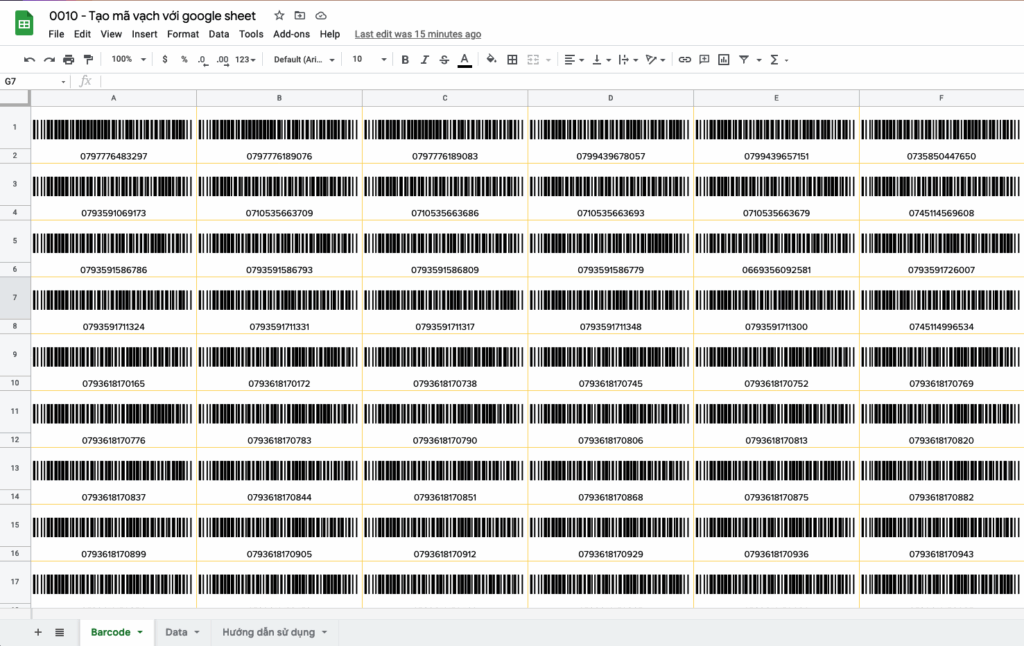Click the Insert link icon

click(x=684, y=60)
